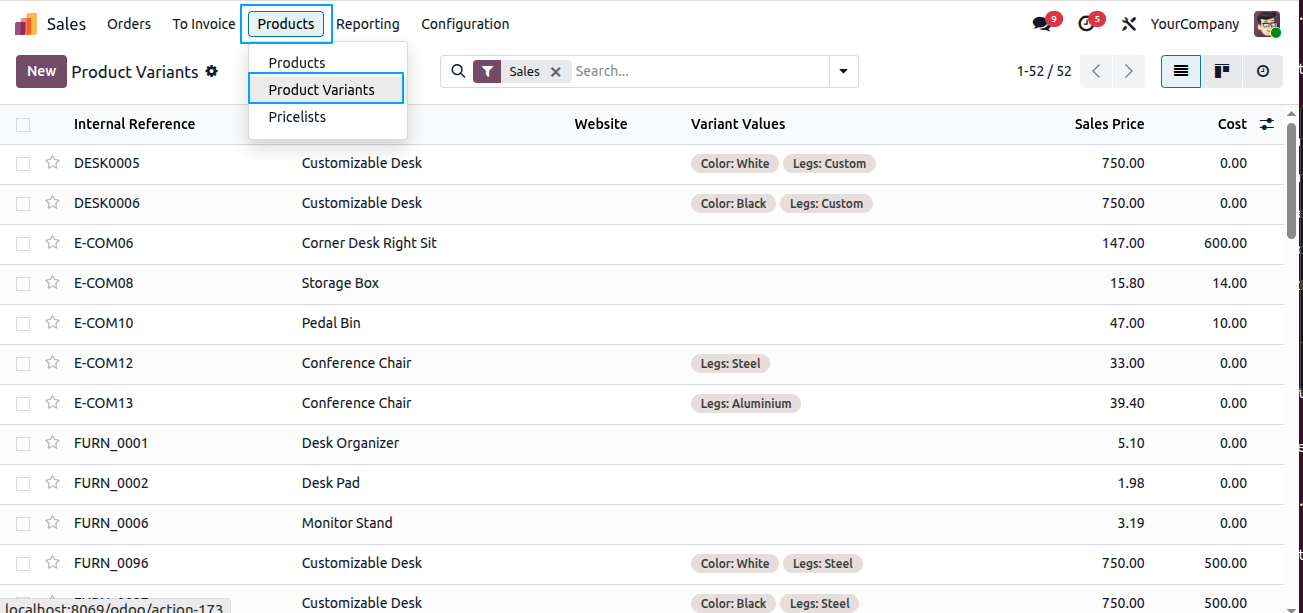Star the DESK0005 product as favorite
1303x613 pixels.
click(52, 163)
